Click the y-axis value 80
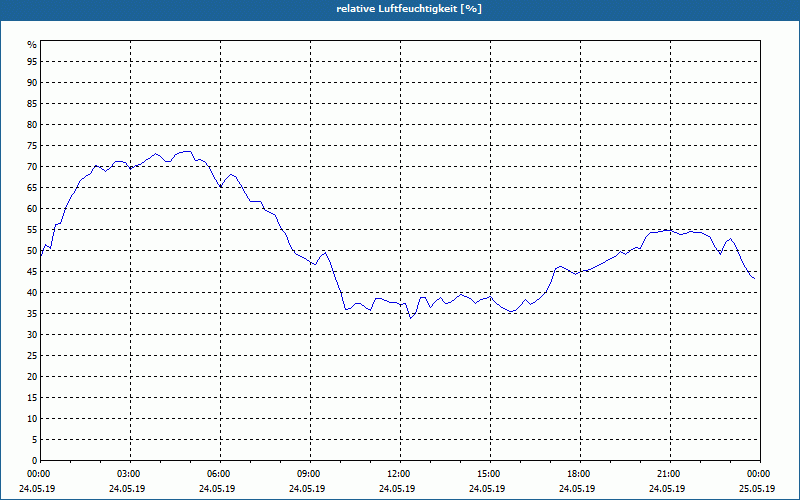This screenshot has width=800, height=500. [x=32, y=124]
